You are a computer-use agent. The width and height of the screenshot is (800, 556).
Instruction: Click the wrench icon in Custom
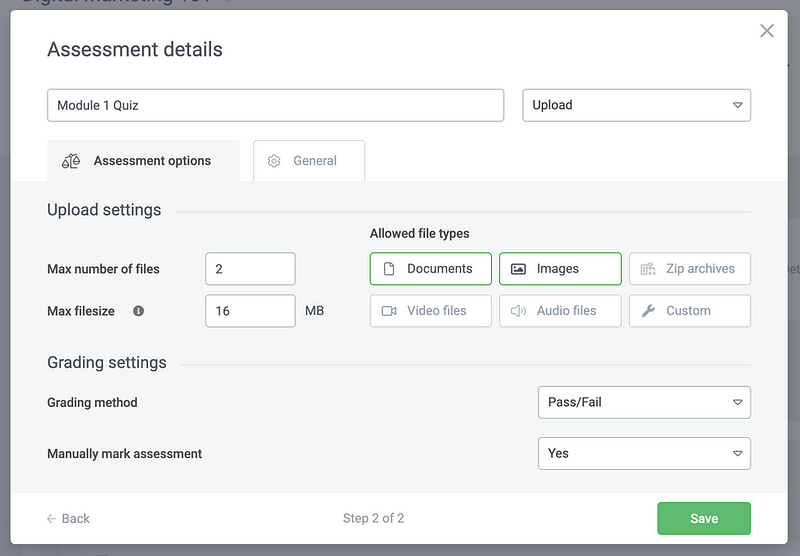pyautogui.click(x=648, y=311)
